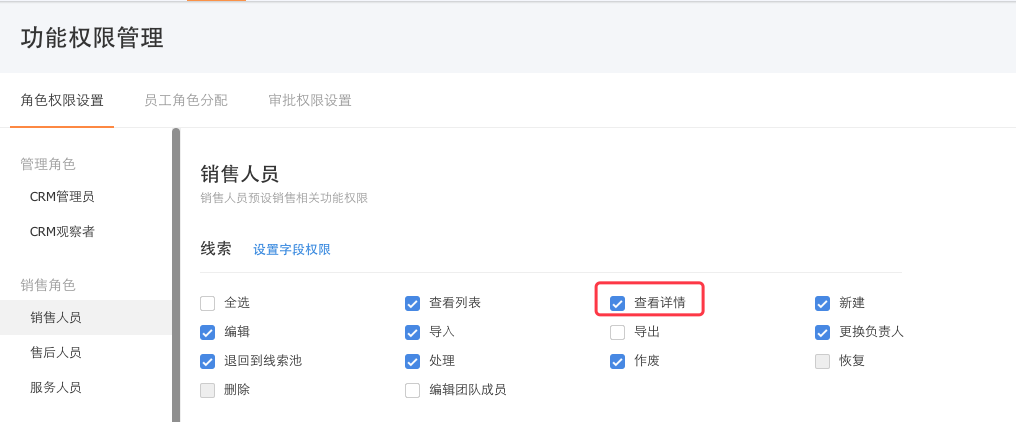The width and height of the screenshot is (1016, 422).
Task: Uncheck the 处理 permission
Action: (x=412, y=361)
